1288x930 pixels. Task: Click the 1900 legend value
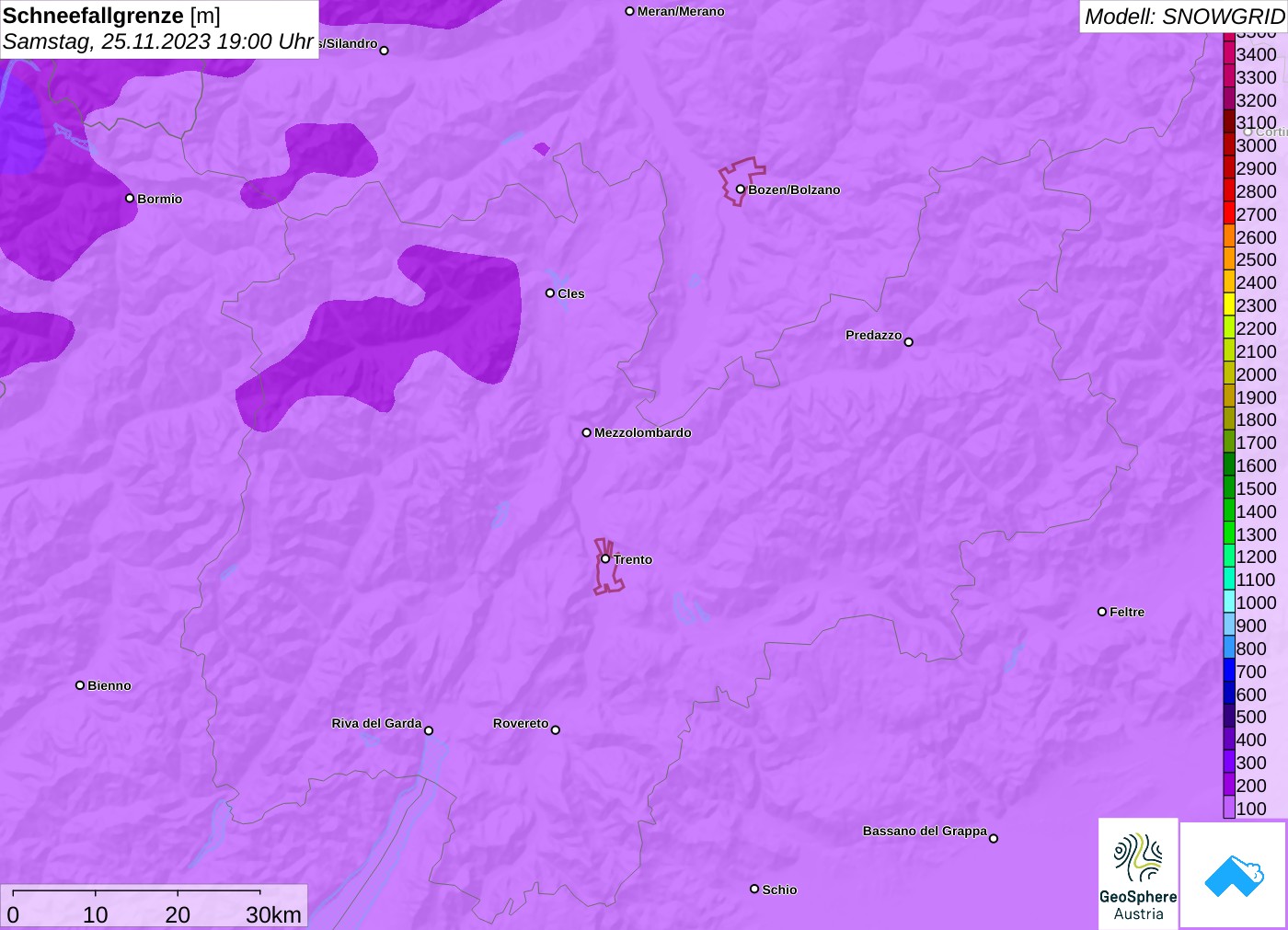[1257, 397]
